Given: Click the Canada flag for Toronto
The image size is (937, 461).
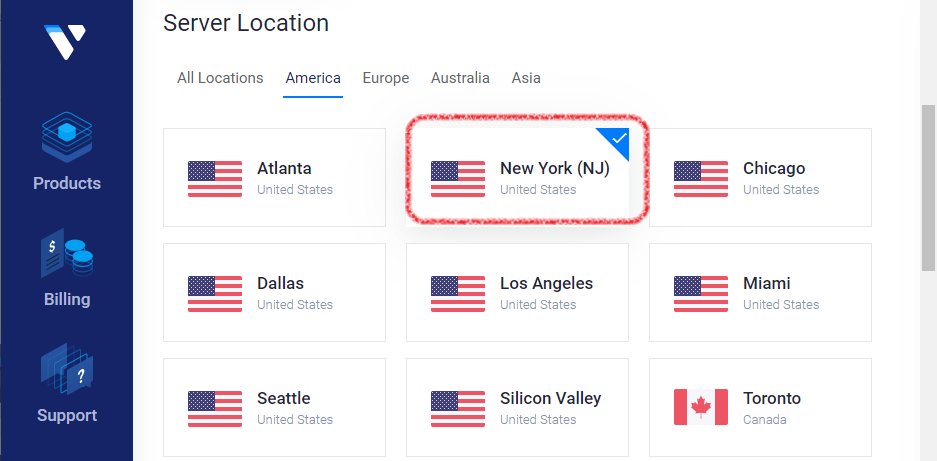Looking at the screenshot, I should [700, 407].
